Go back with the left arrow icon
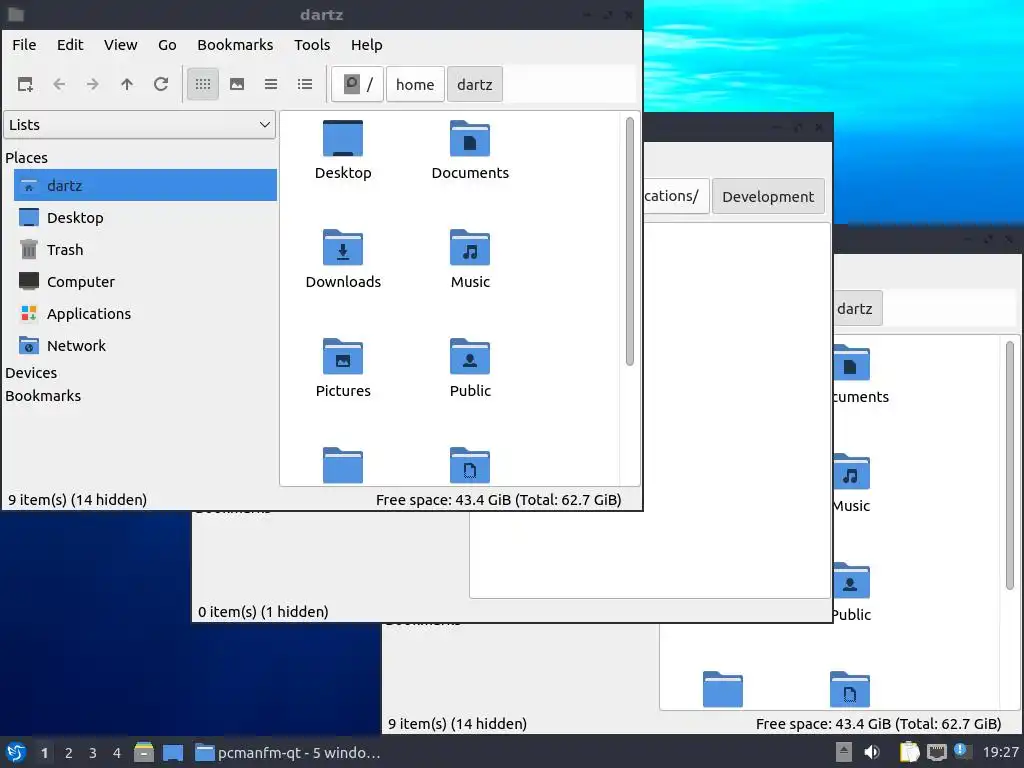The height and width of the screenshot is (768, 1024). point(59,84)
